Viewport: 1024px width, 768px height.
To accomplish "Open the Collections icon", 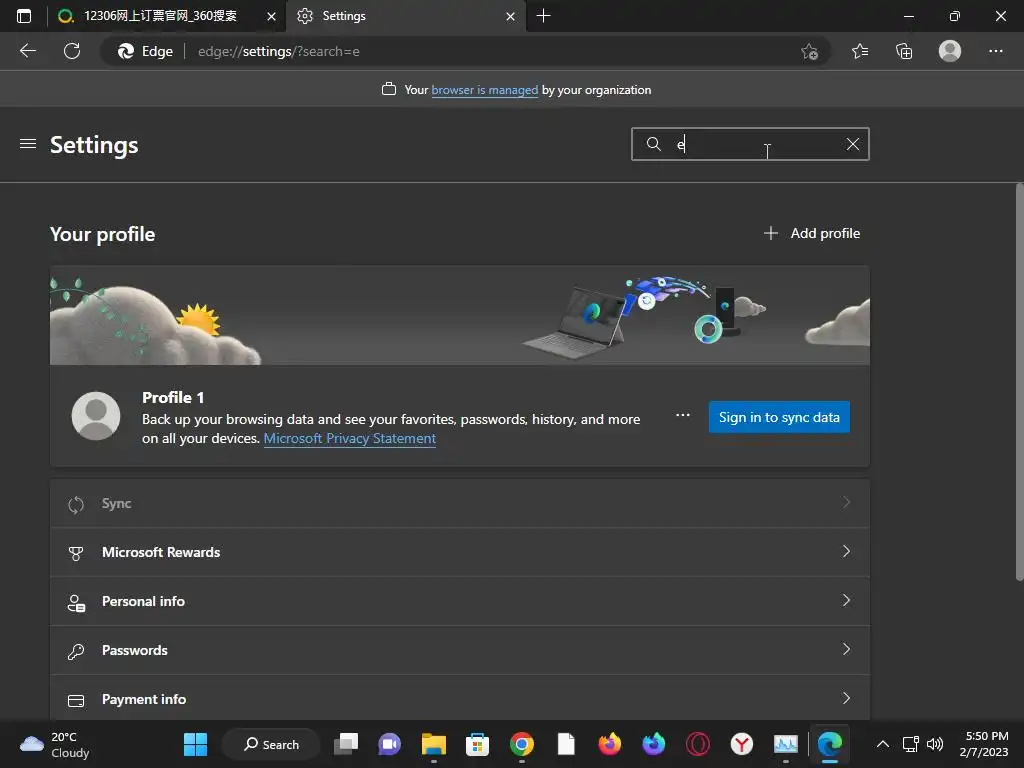I will point(904,51).
